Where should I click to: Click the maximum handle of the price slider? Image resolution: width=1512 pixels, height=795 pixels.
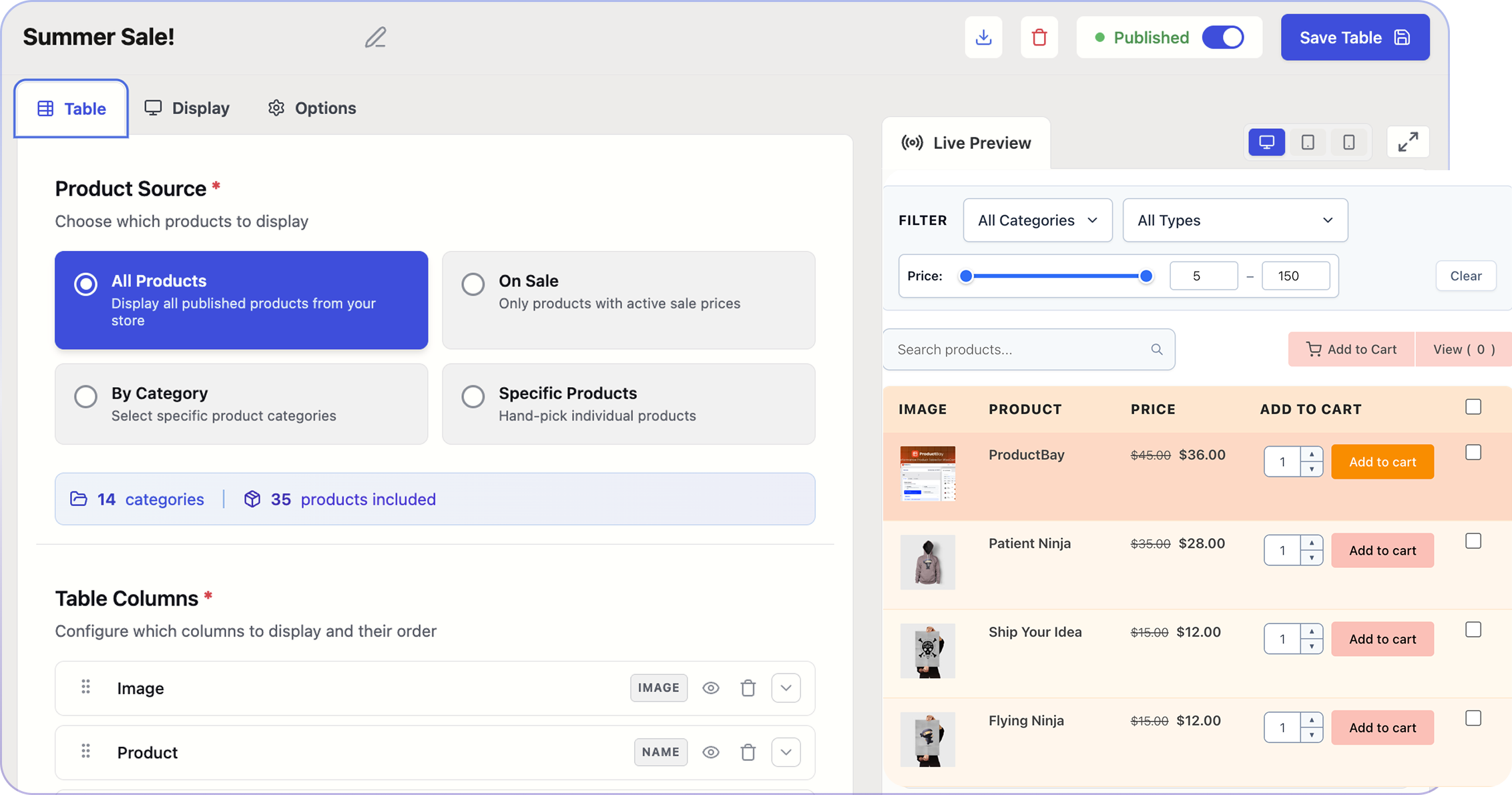[x=1146, y=275]
